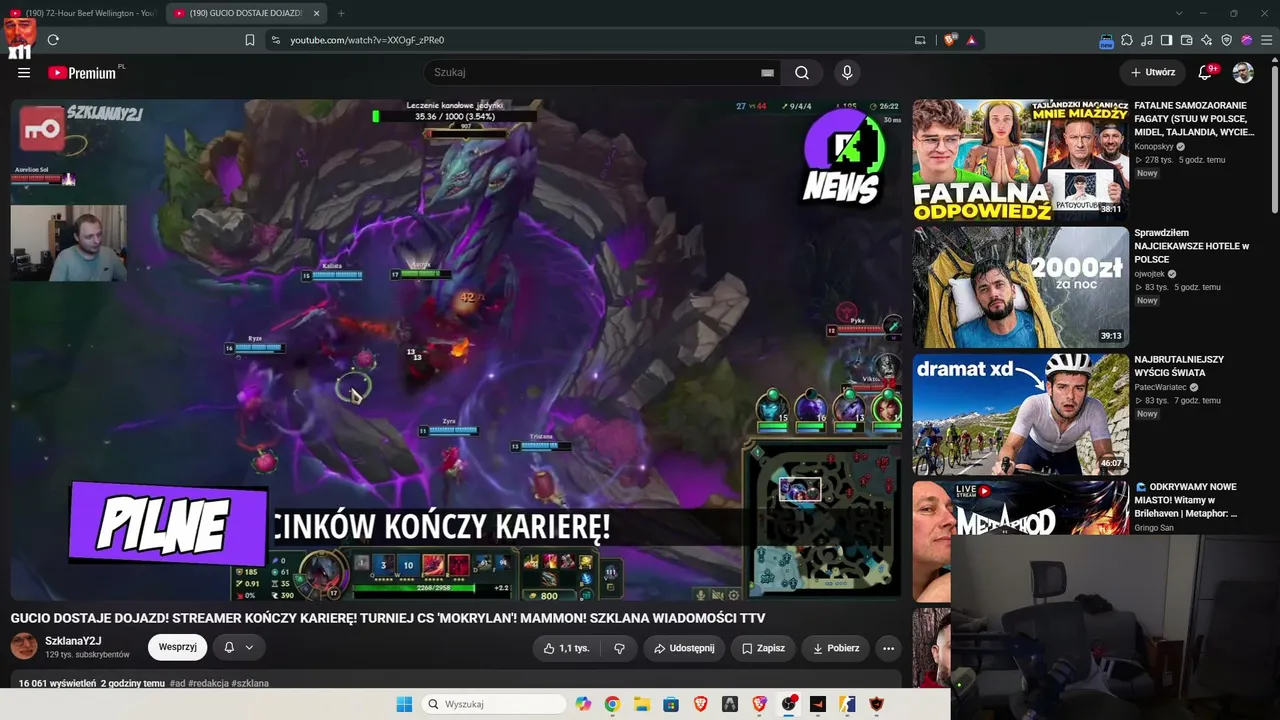Viewport: 1280px width, 720px height.
Task: Open the browser profile icon in toolbar
Action: [1247, 40]
